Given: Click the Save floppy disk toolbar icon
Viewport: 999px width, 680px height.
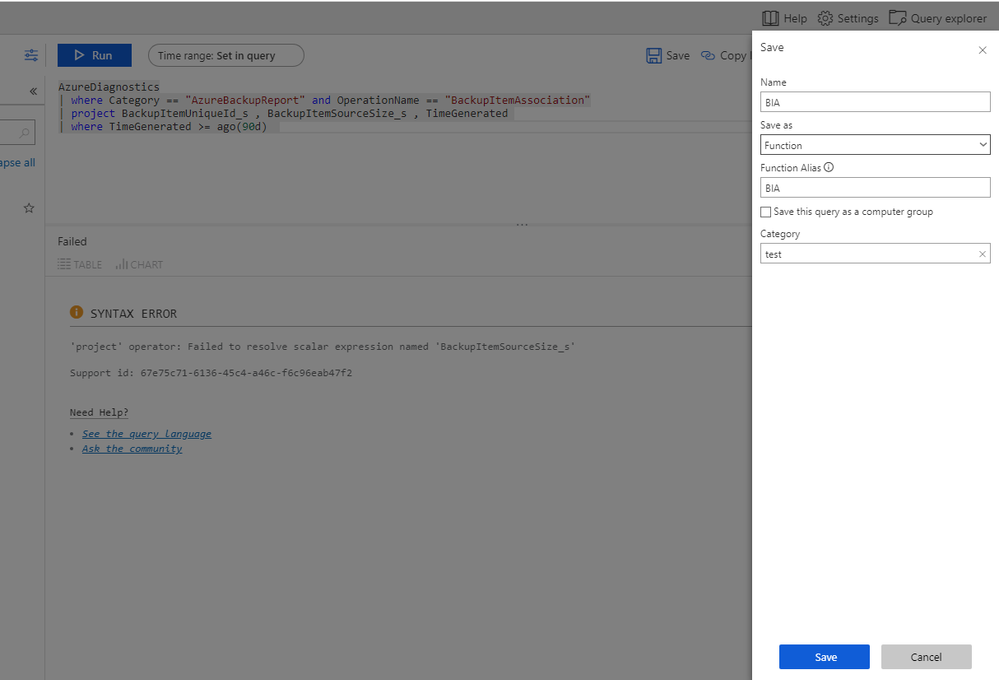Looking at the screenshot, I should [x=654, y=55].
